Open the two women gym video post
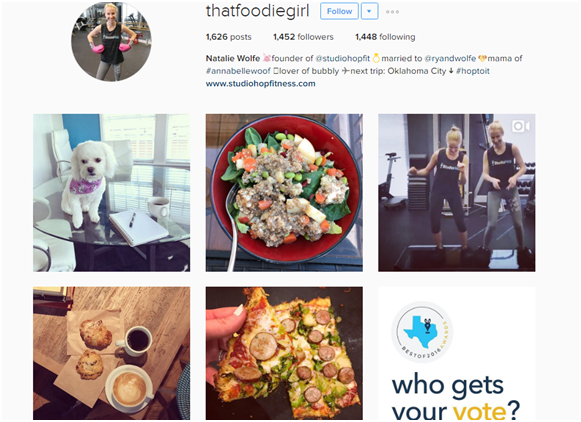Viewport: 581px width, 422px height. click(456, 193)
